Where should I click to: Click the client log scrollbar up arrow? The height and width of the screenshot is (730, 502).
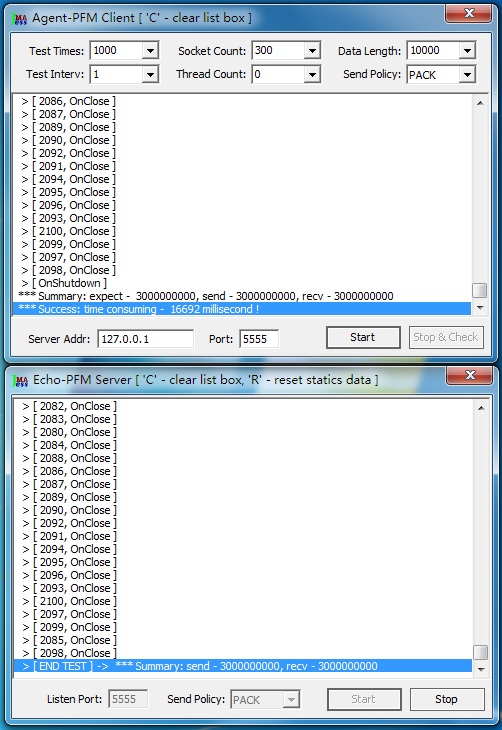point(480,102)
